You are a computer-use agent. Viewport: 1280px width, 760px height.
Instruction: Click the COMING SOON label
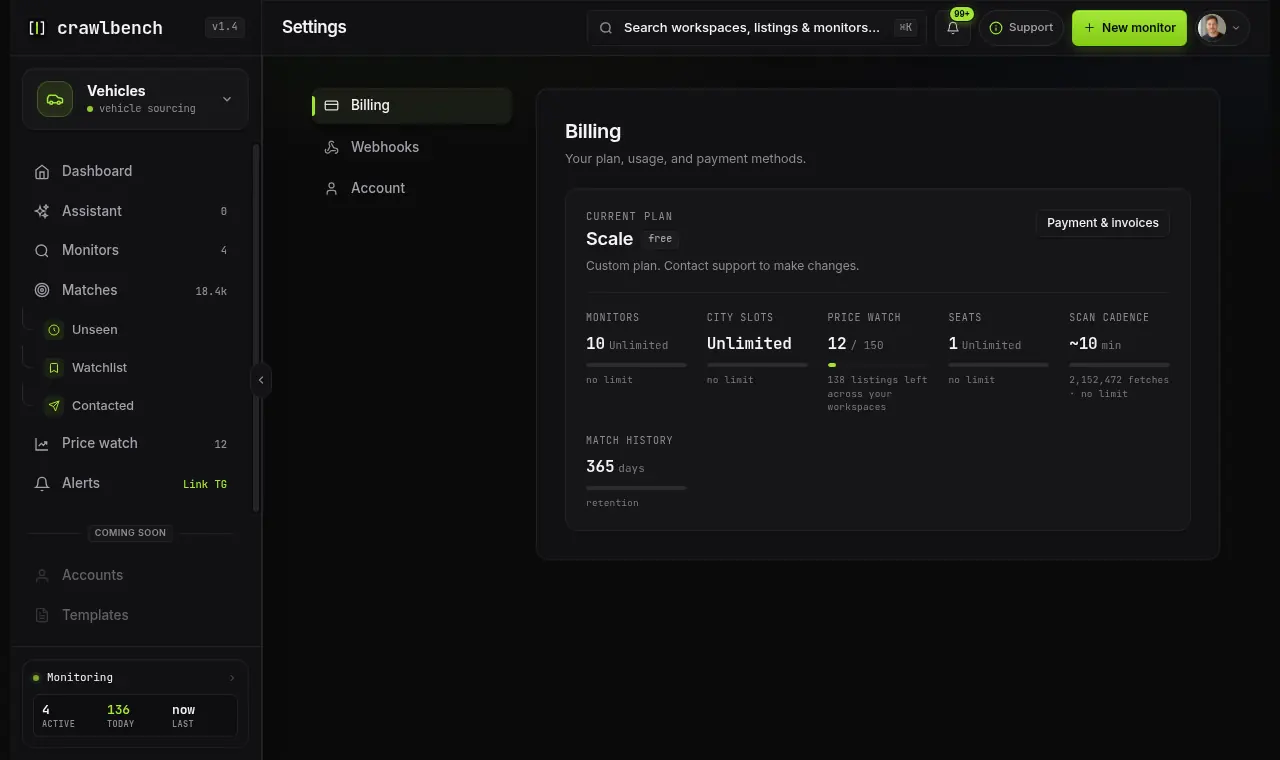pos(130,533)
